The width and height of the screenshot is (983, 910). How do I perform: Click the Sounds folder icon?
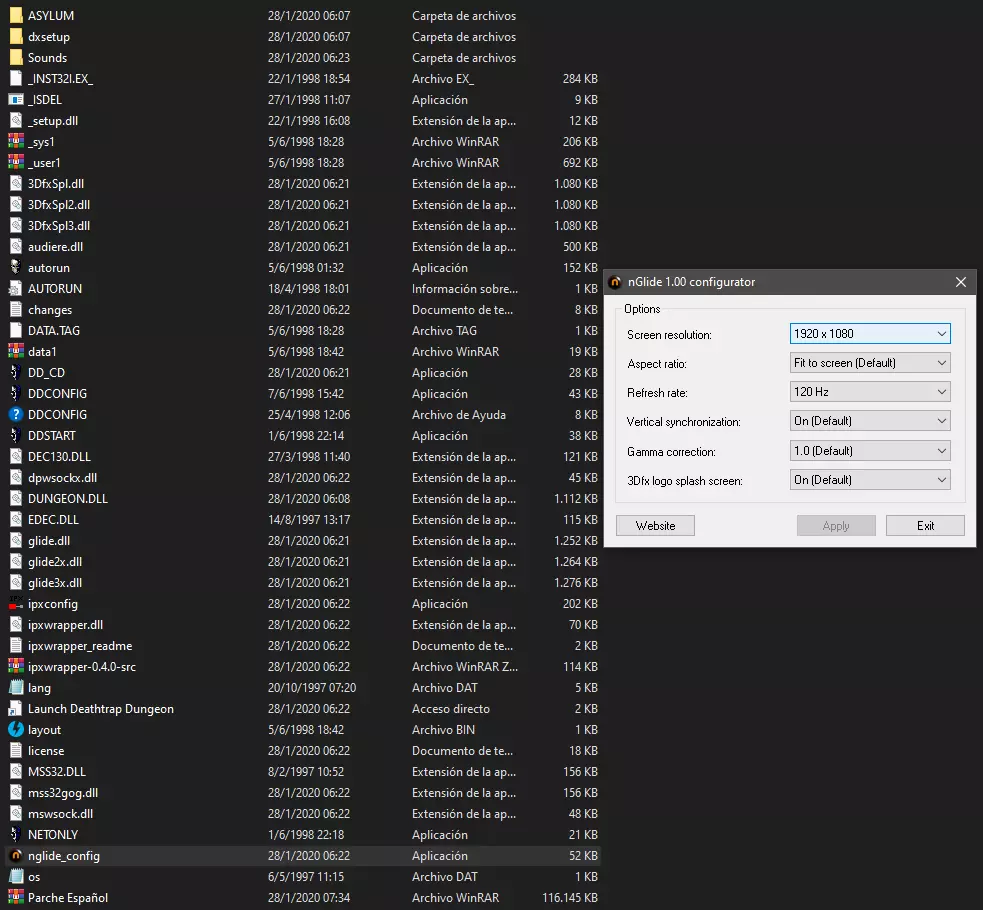pos(16,58)
